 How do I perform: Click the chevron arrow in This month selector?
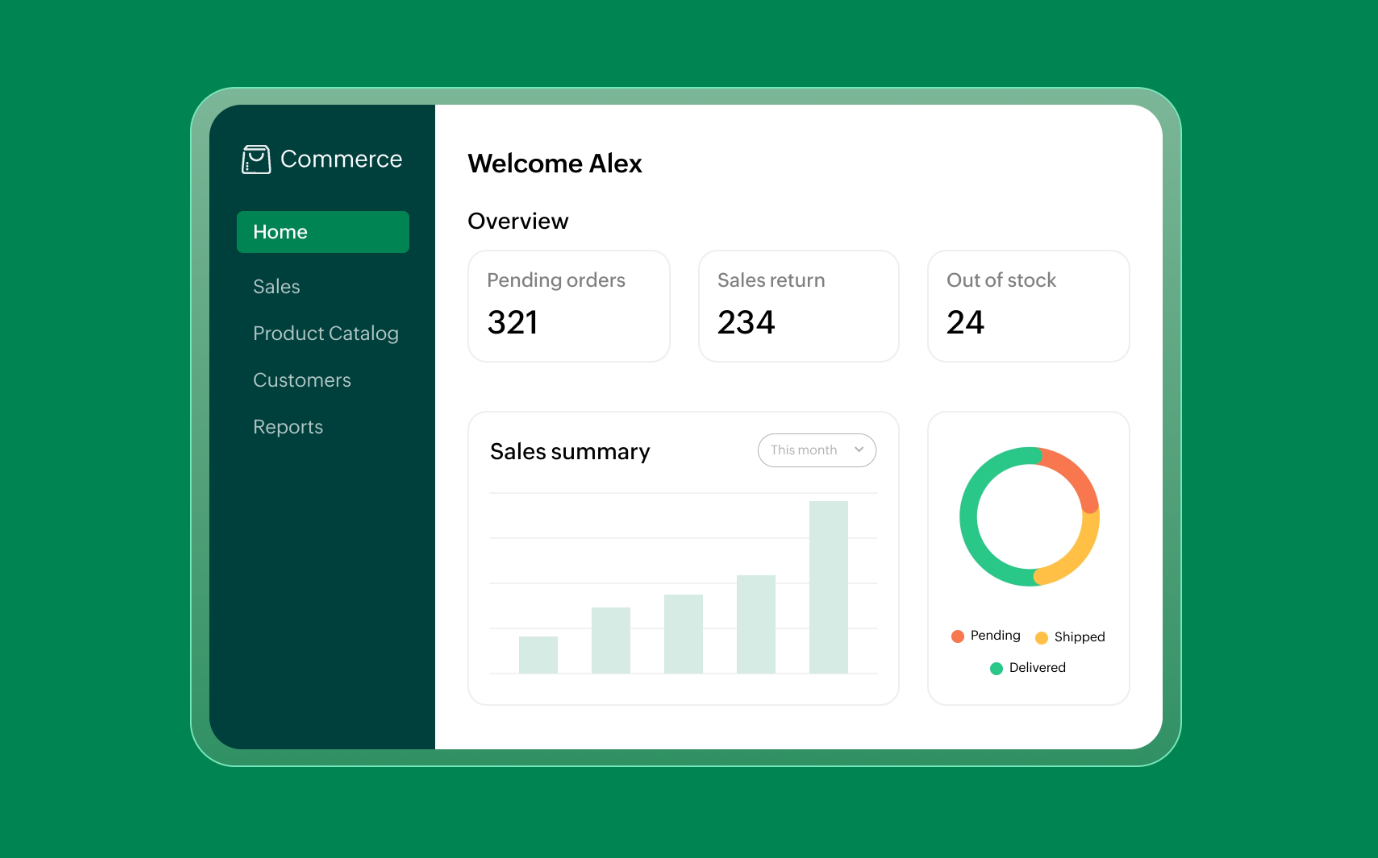[858, 450]
